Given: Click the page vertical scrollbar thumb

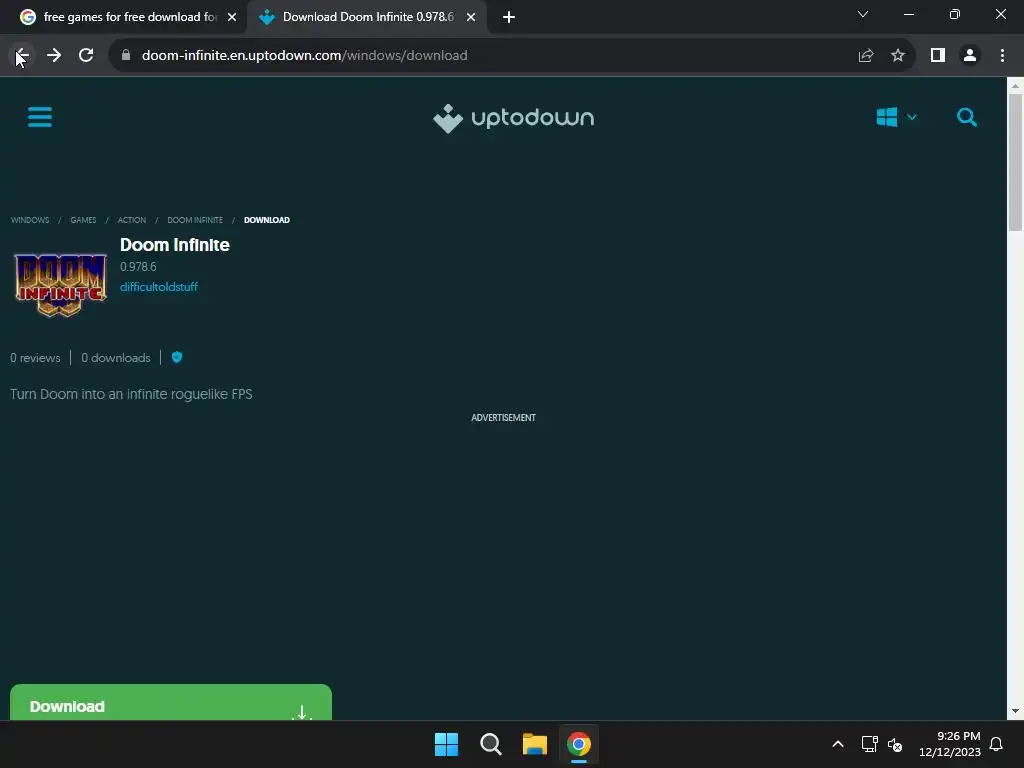Looking at the screenshot, I should pos(1015,162).
